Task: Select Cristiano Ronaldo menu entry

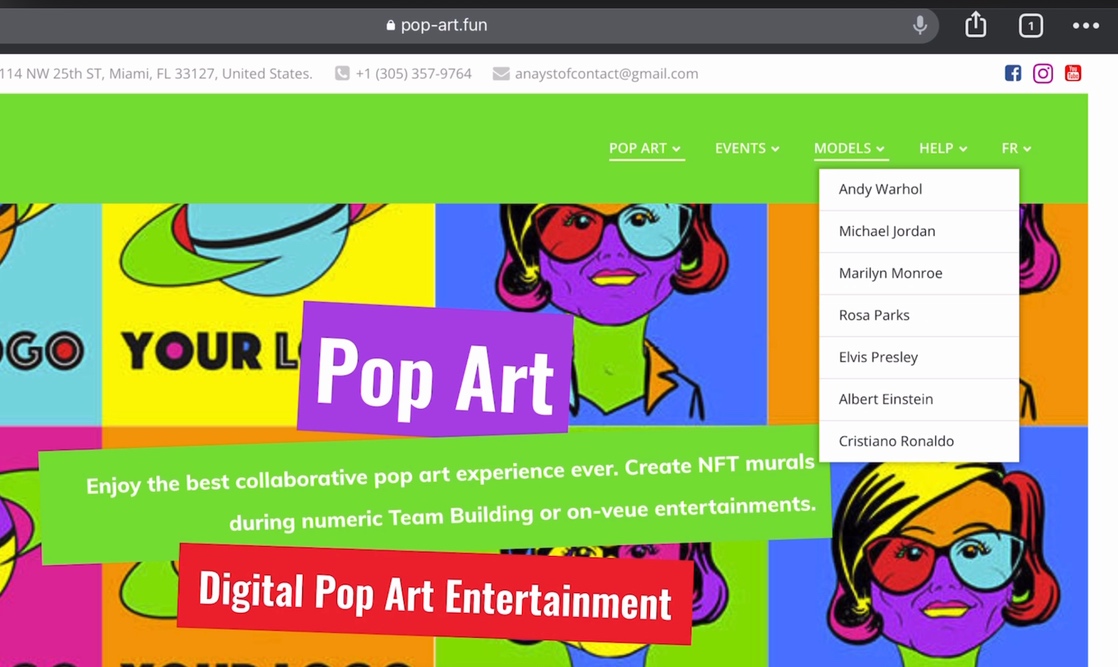Action: point(896,441)
